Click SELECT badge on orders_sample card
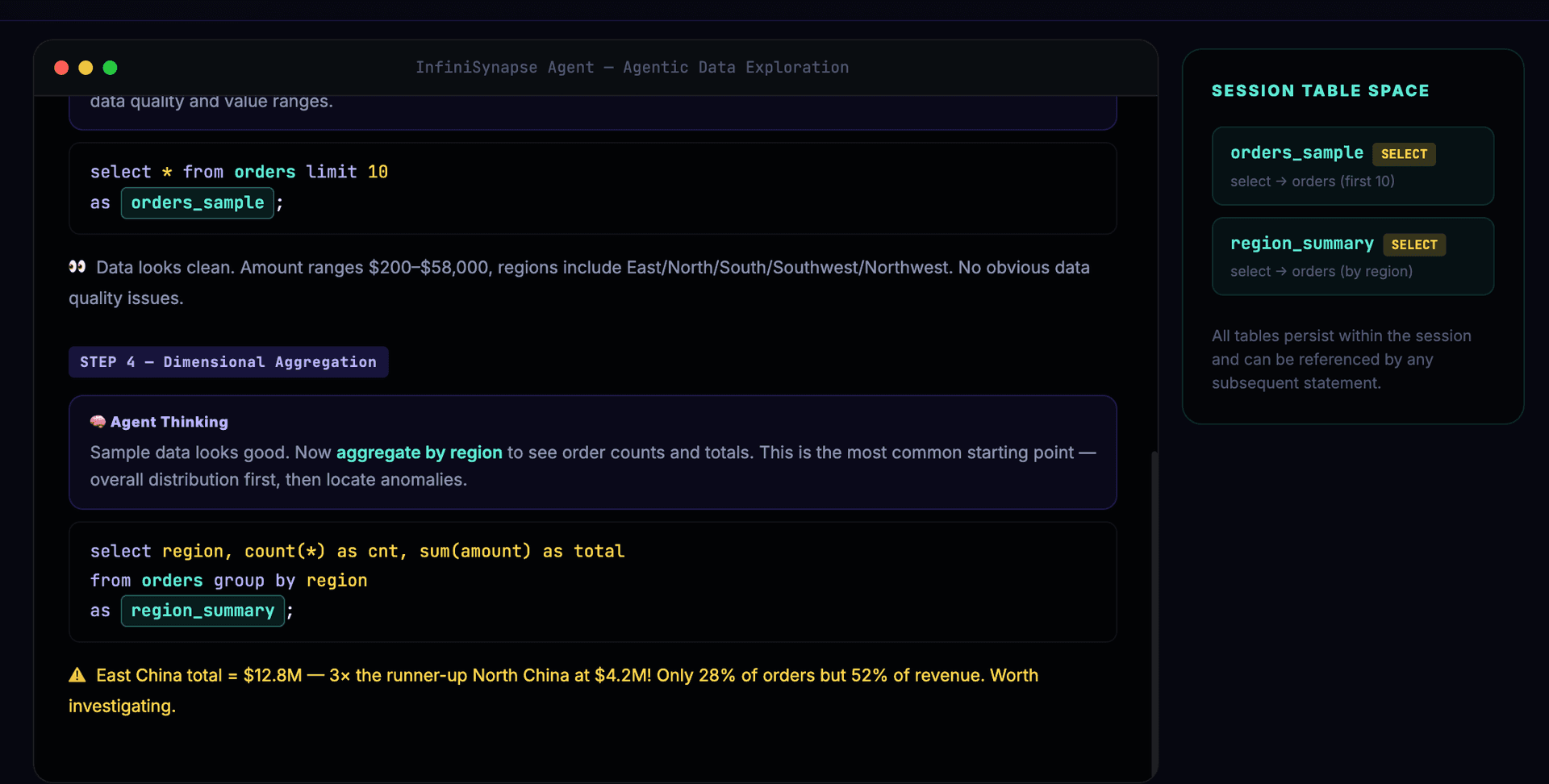This screenshot has height=784, width=1549. pos(1403,154)
